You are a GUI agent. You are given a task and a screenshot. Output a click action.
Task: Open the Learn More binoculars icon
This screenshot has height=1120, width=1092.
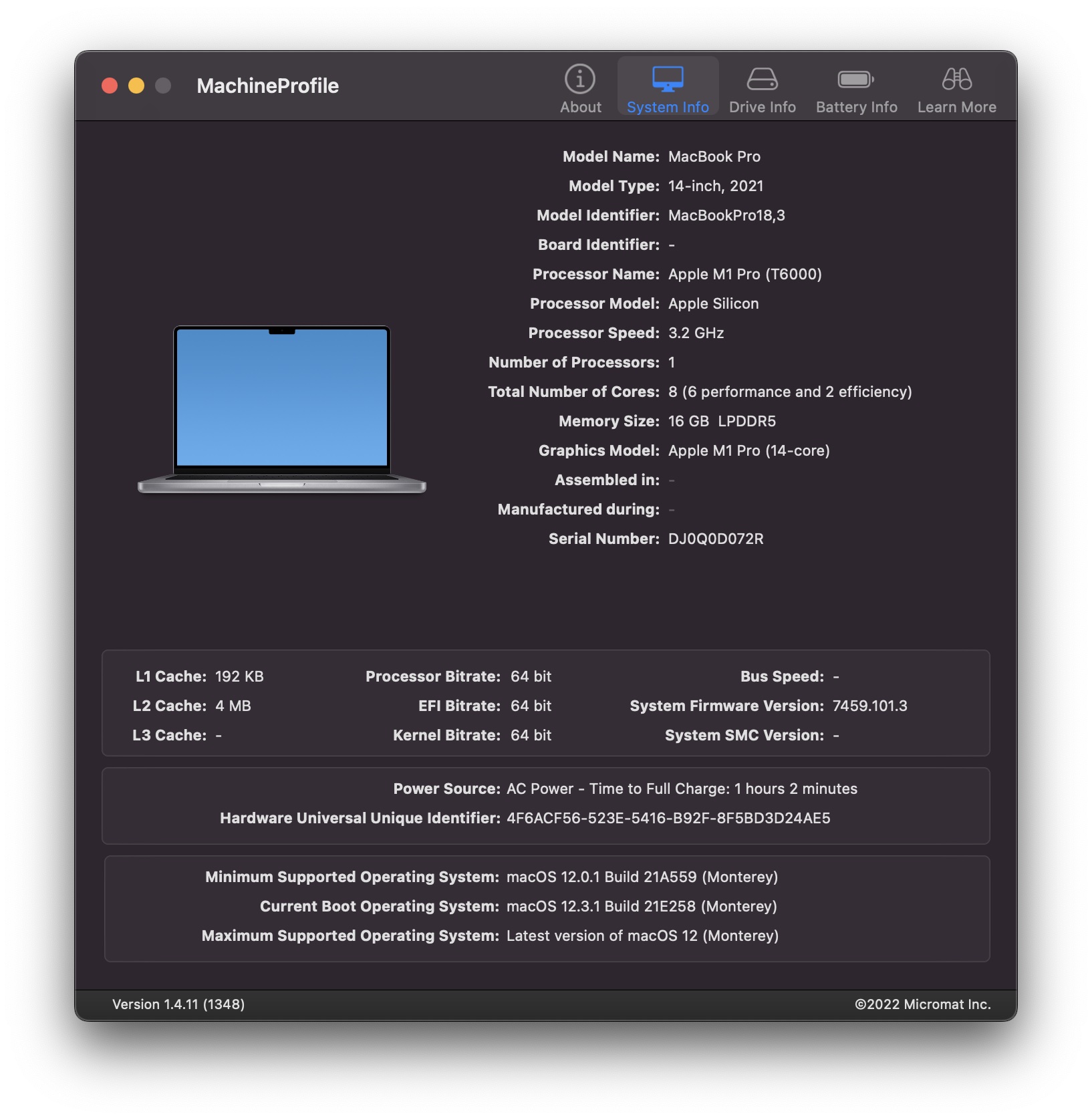(x=956, y=79)
